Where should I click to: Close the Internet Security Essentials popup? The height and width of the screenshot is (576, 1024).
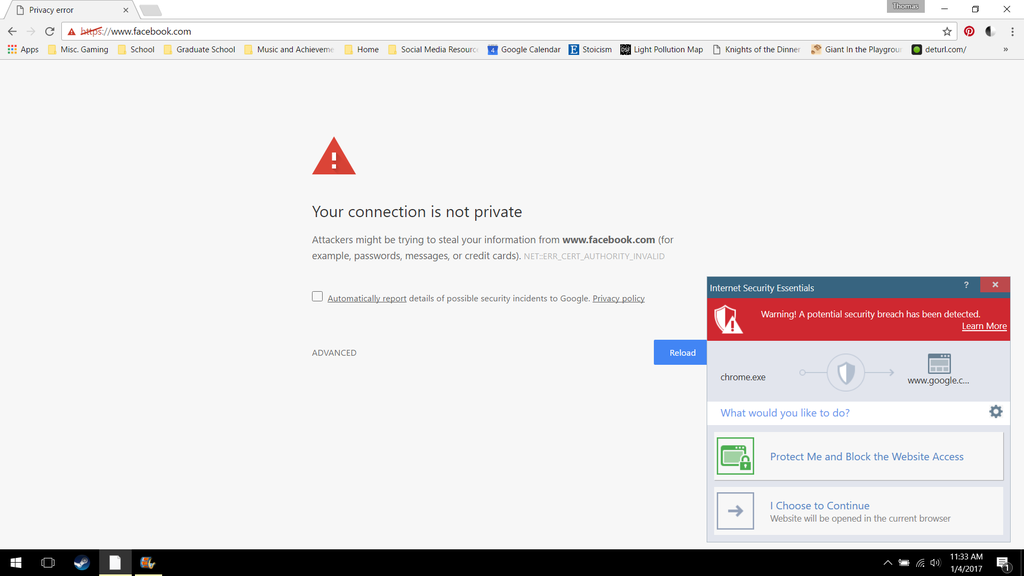[995, 285]
